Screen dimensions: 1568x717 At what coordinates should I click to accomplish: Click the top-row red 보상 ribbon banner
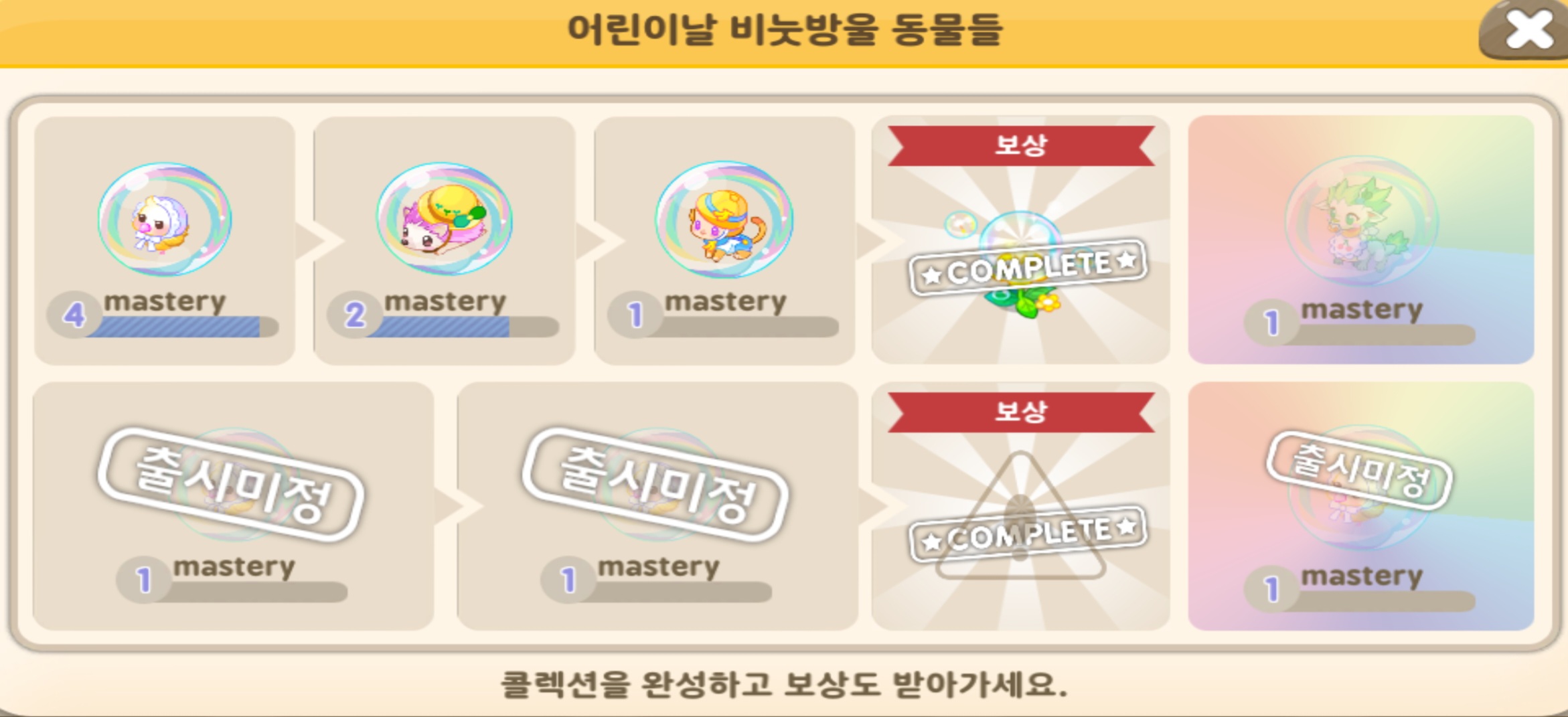1021,145
